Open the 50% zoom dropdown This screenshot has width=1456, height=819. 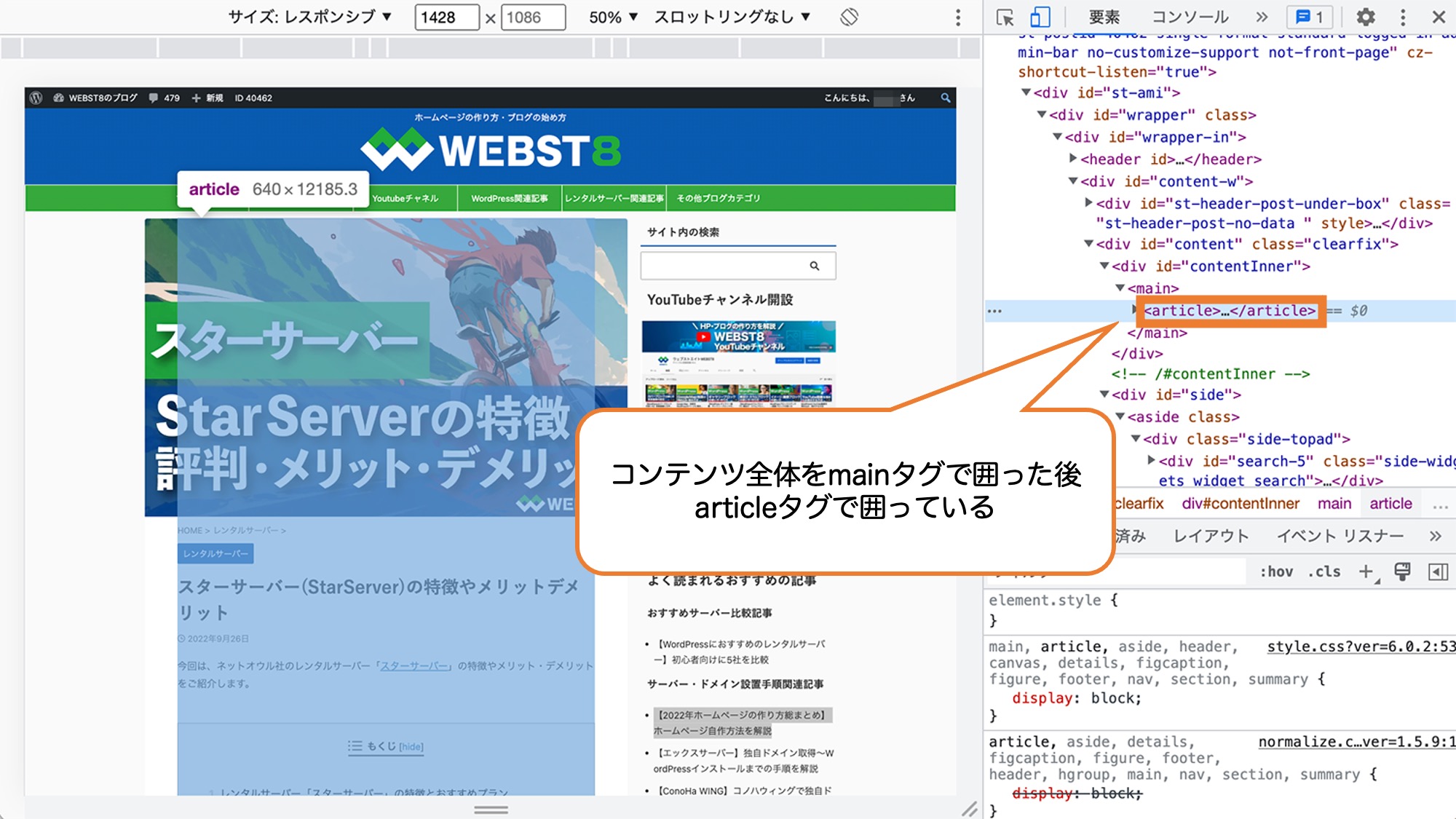coord(613,17)
